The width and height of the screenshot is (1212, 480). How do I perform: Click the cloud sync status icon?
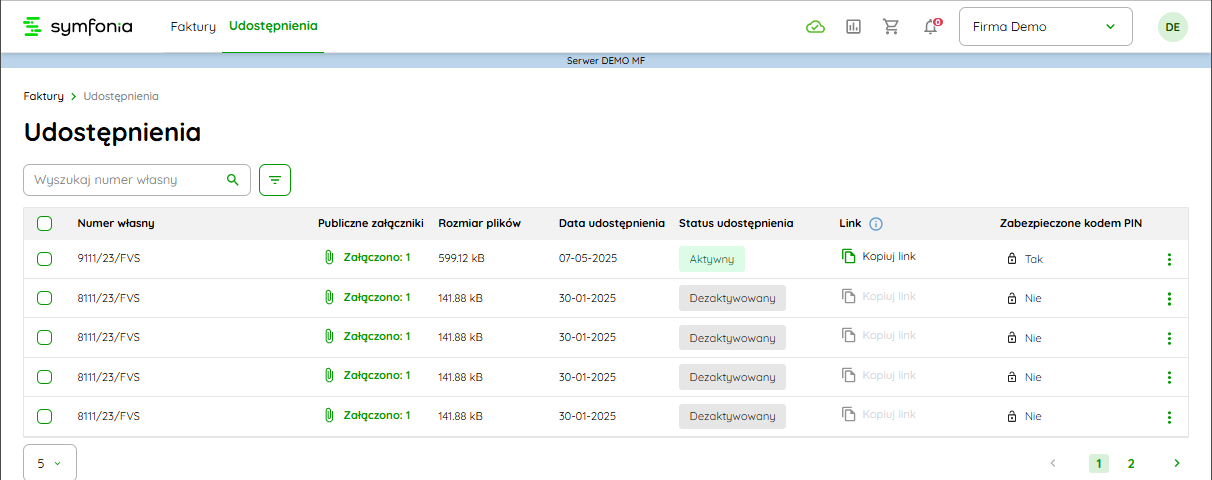[x=815, y=27]
